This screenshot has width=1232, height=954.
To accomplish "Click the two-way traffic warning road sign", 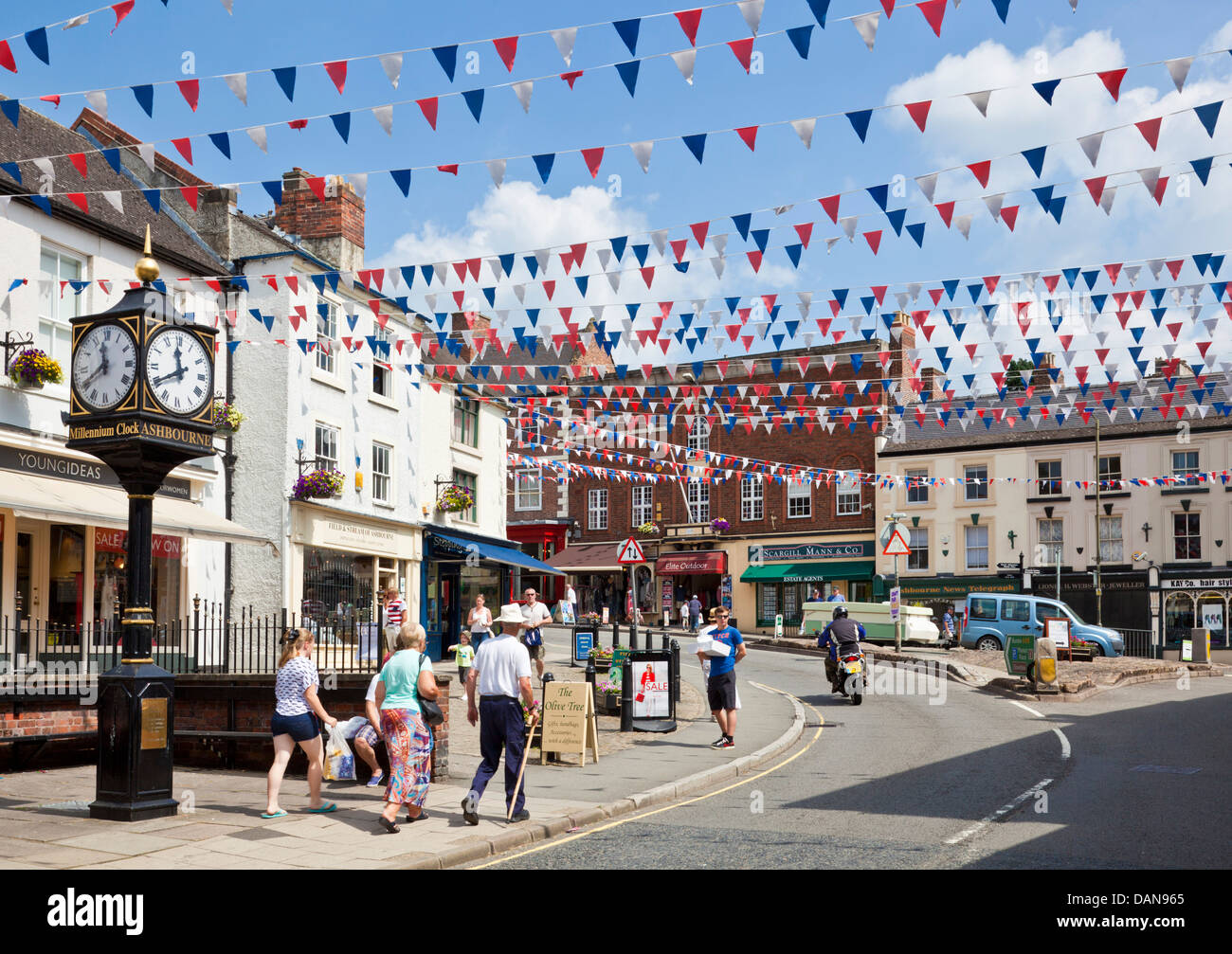I will click(631, 551).
